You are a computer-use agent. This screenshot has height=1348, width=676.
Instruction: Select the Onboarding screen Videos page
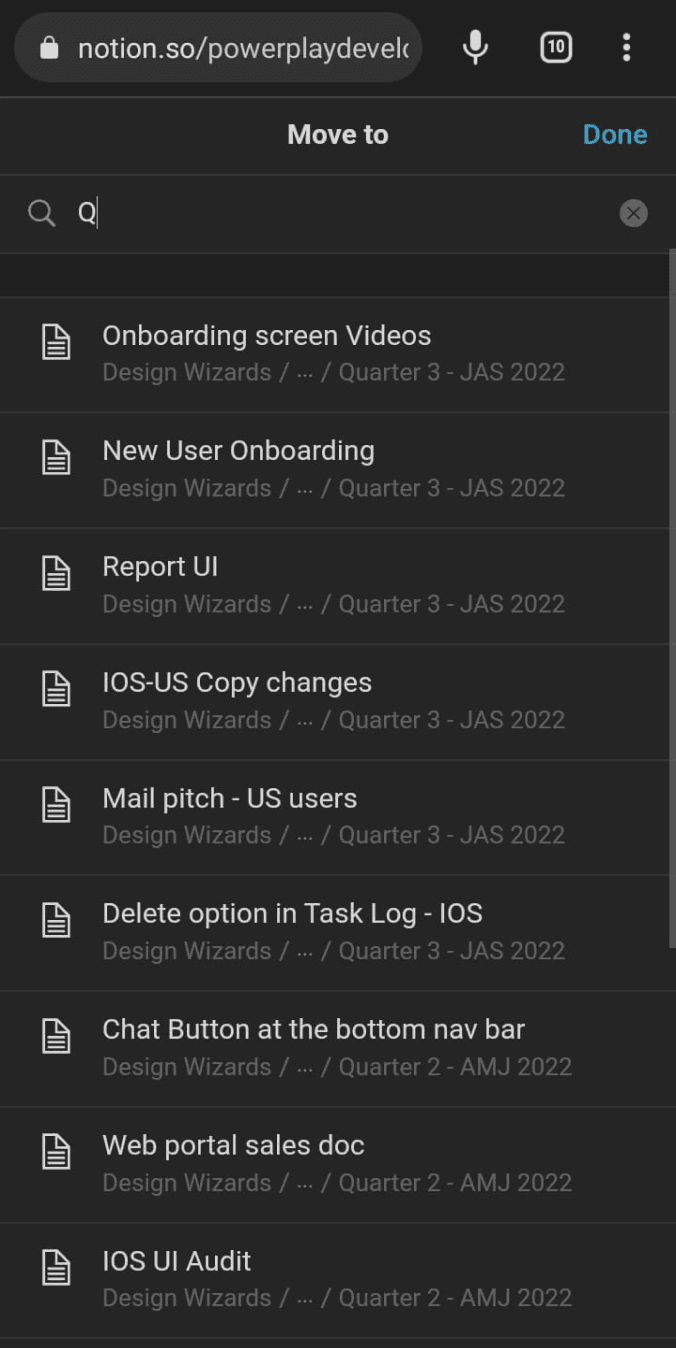click(x=338, y=354)
